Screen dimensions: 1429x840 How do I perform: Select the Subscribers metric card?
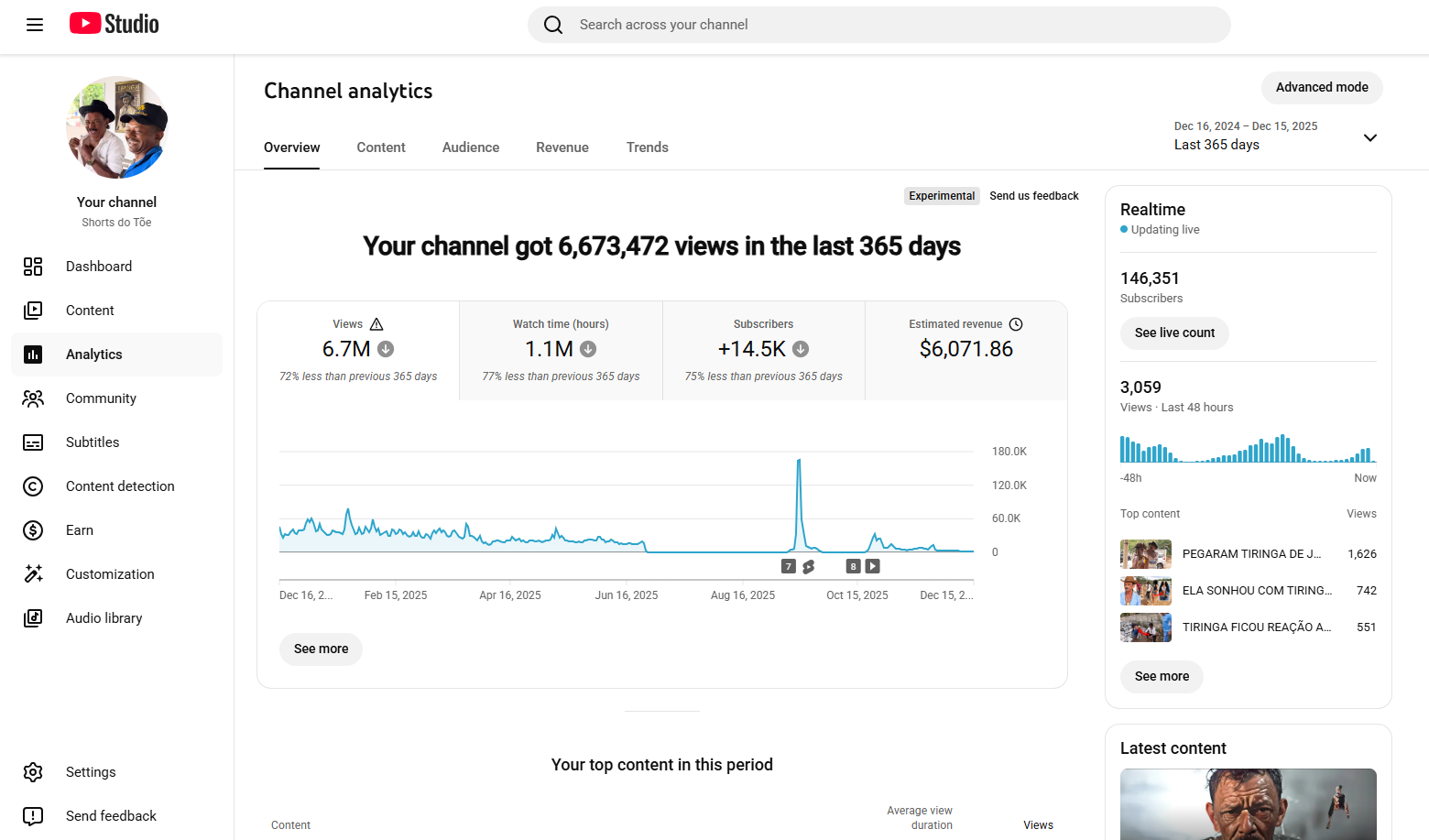coord(763,351)
